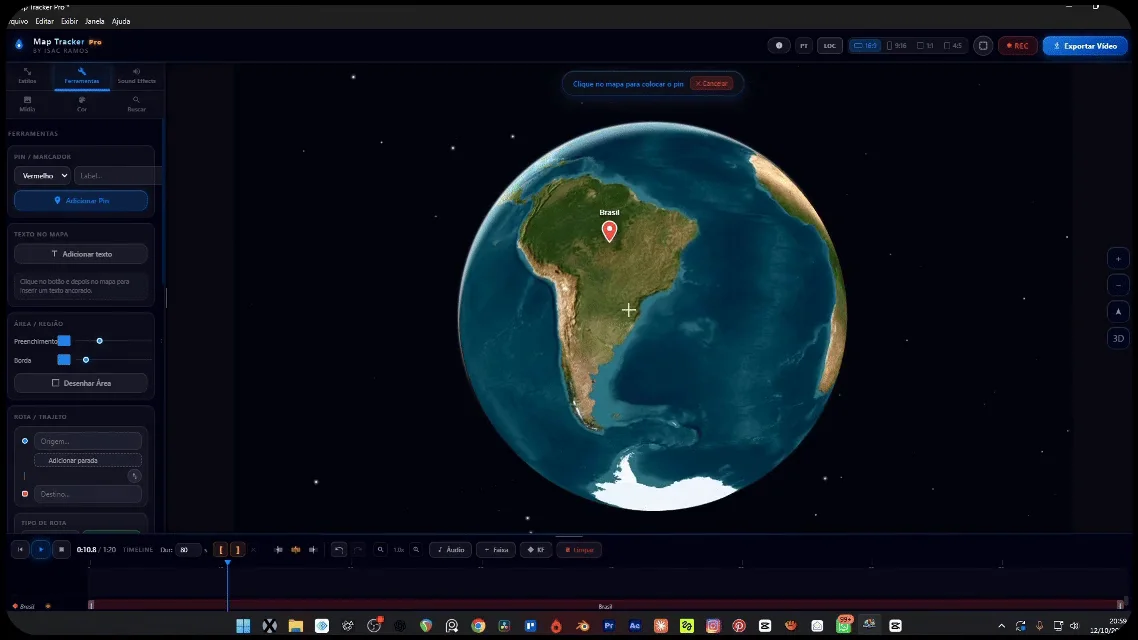This screenshot has height=640, width=1138.
Task: Click the Brasil pin on the globe
Action: (610, 231)
